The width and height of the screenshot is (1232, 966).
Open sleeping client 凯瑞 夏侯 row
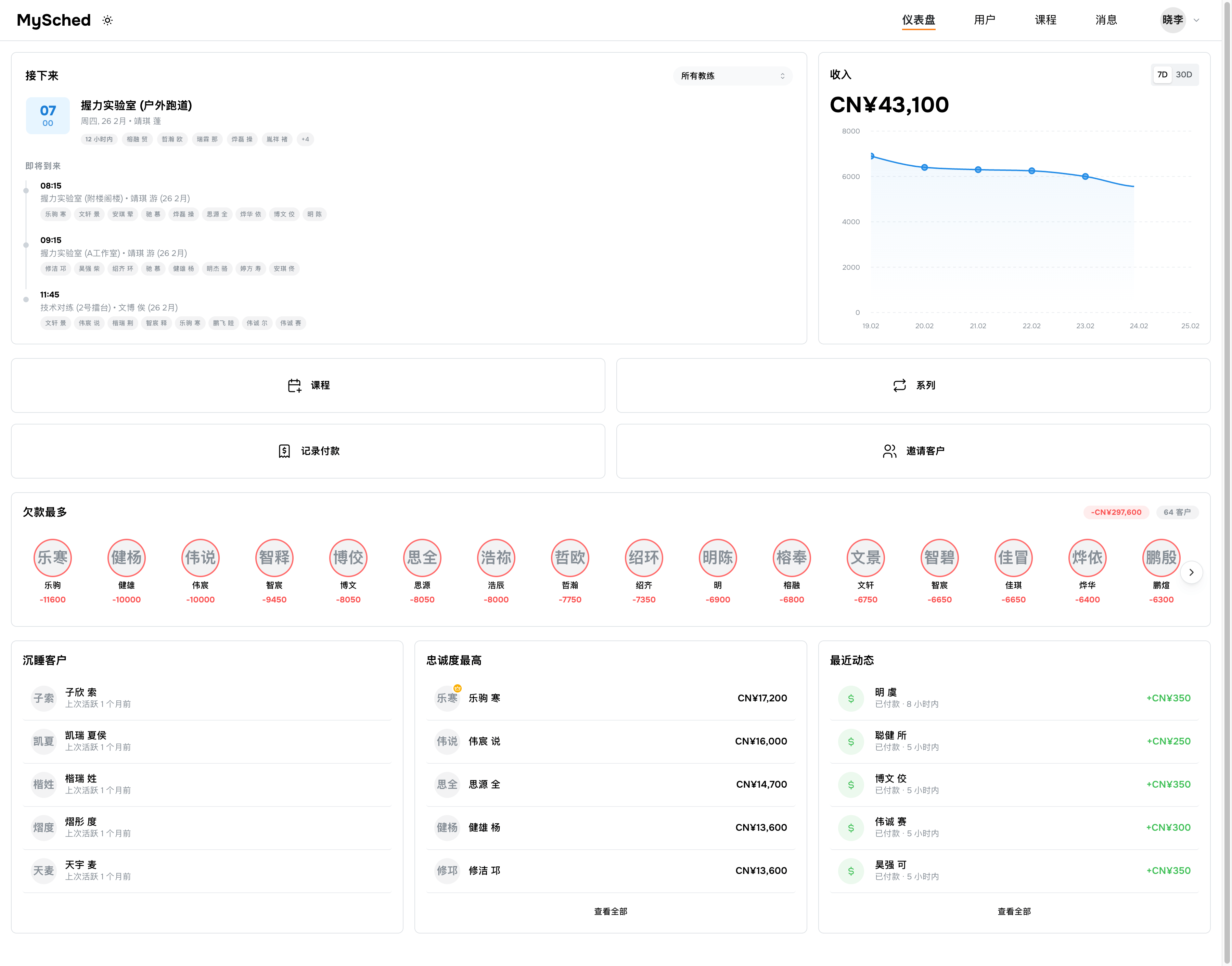coord(207,741)
